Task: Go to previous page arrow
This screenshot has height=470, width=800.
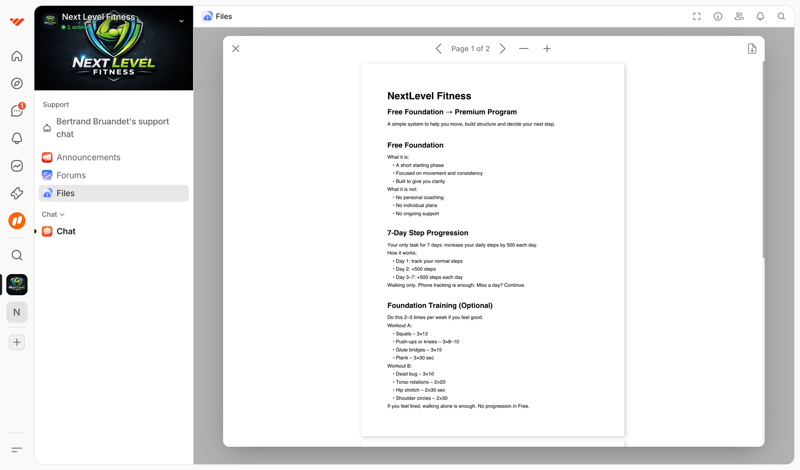Action: (438, 49)
